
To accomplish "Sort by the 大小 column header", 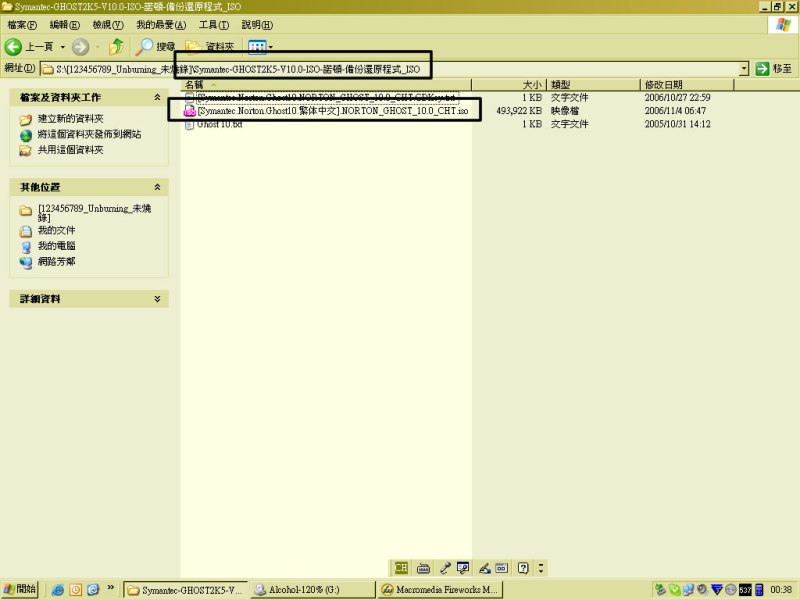I will 509,85.
